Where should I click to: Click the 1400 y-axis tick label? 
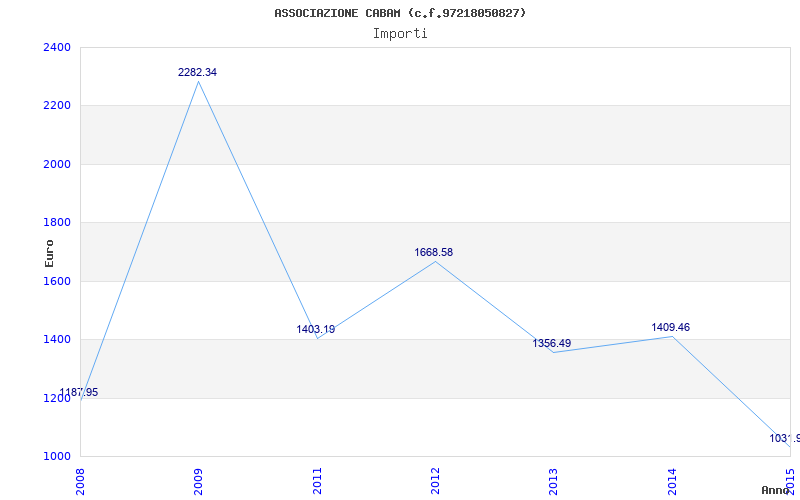(57, 339)
